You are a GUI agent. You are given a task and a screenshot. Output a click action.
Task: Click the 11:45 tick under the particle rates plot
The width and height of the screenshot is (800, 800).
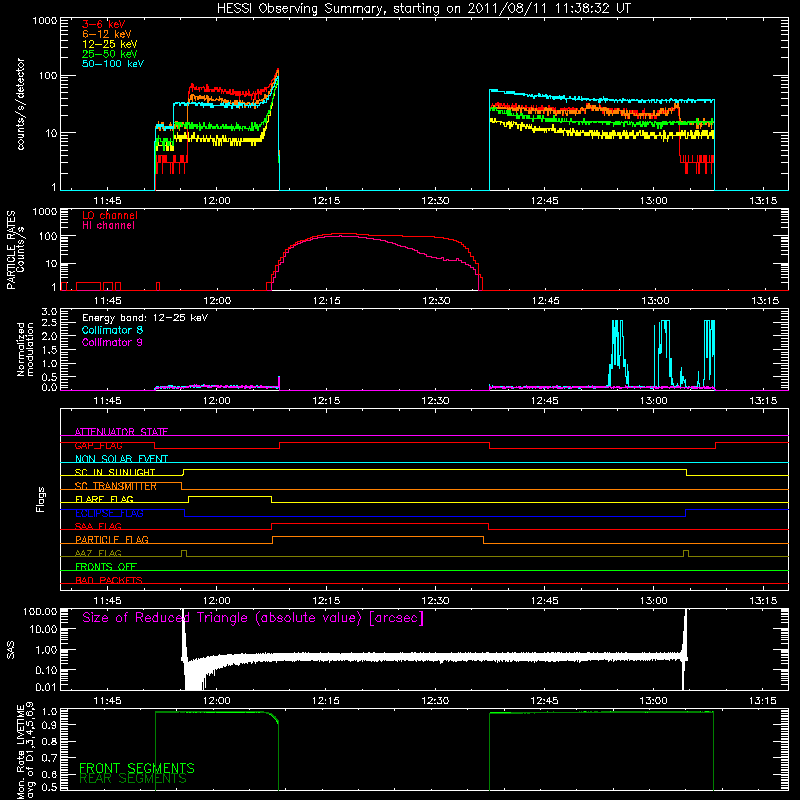107,301
